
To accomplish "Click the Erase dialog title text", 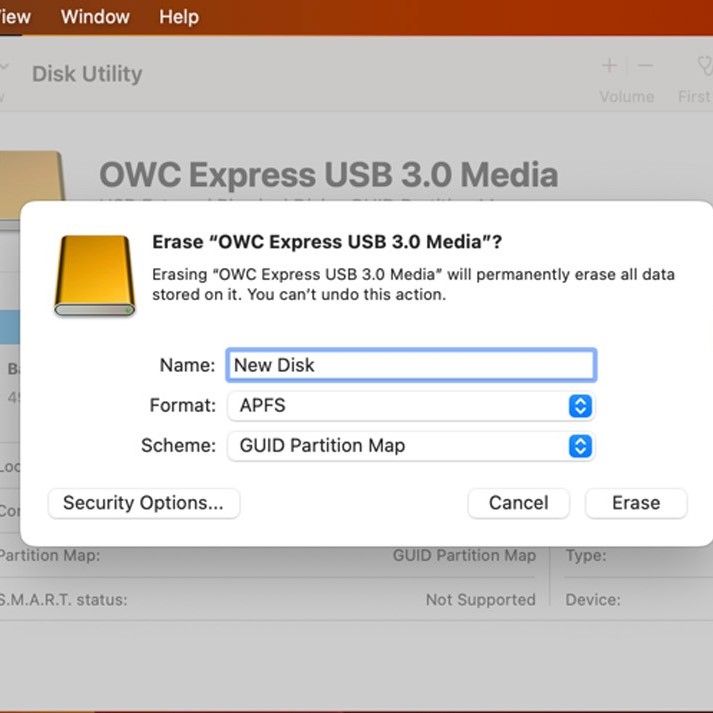I will [x=327, y=242].
